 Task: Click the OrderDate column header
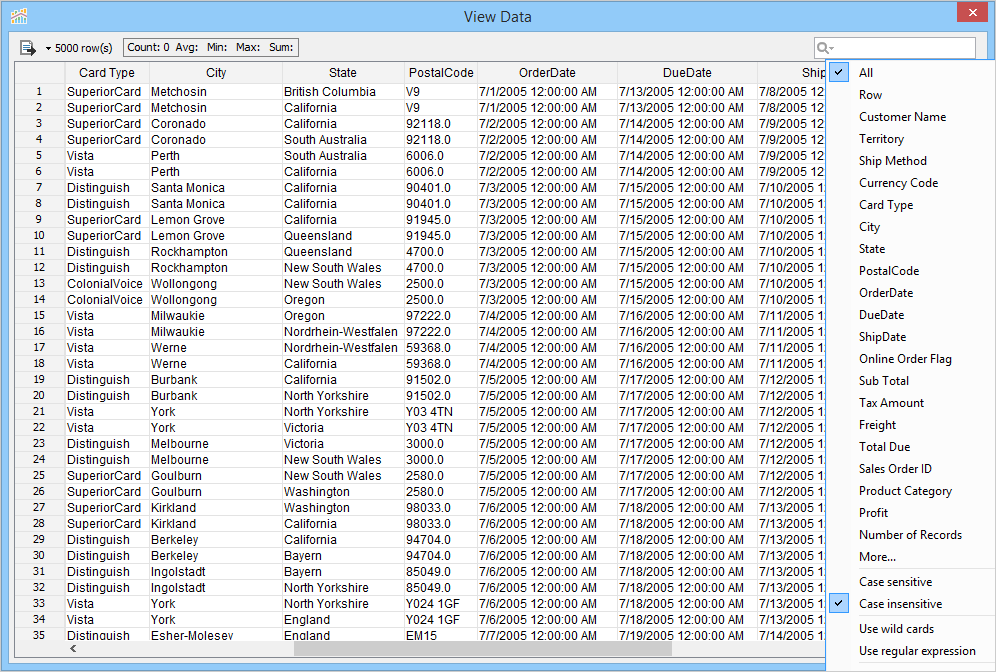[x=547, y=72]
